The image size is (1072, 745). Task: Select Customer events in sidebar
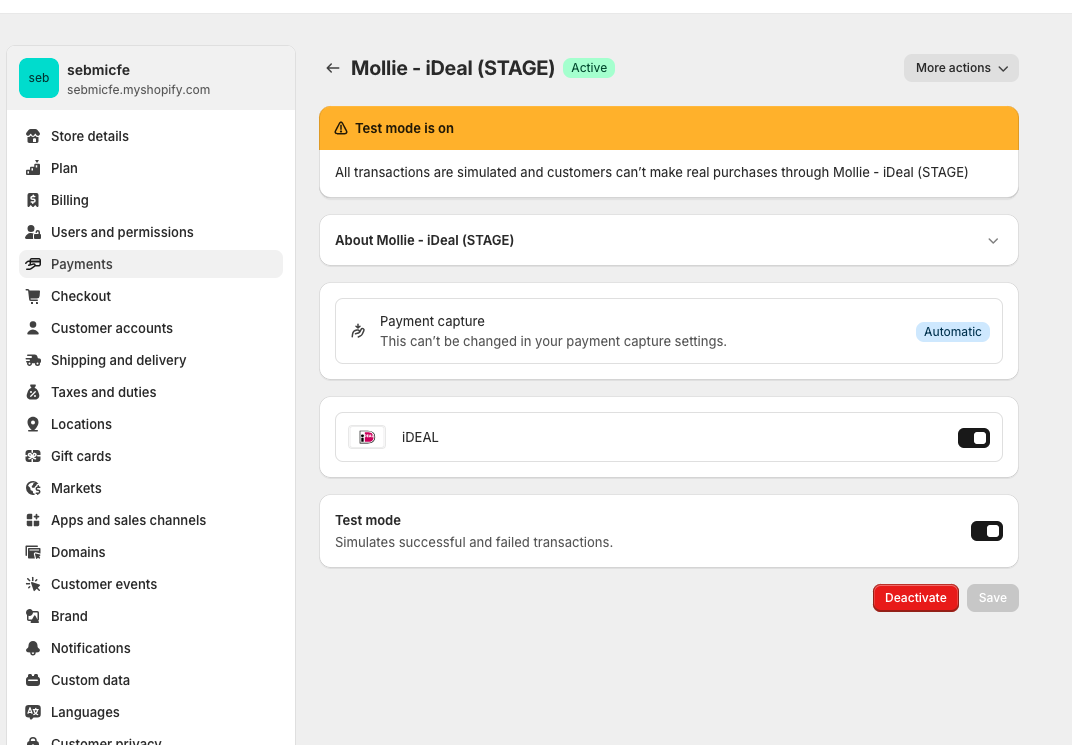tap(150, 584)
